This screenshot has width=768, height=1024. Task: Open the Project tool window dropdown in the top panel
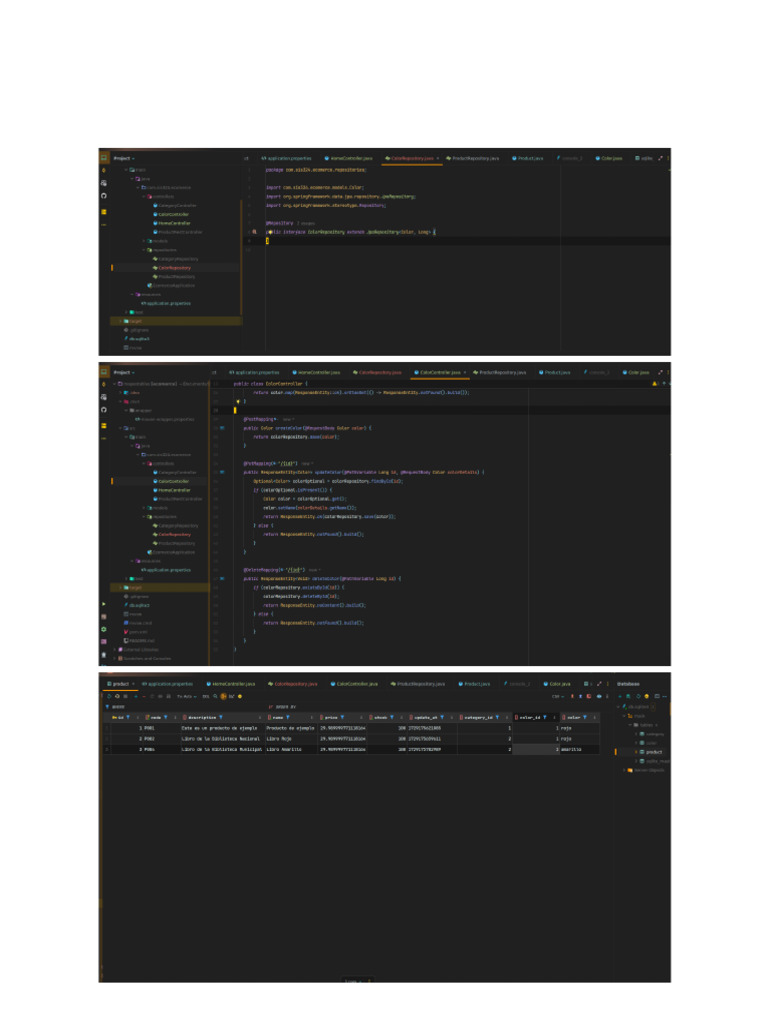pos(123,158)
